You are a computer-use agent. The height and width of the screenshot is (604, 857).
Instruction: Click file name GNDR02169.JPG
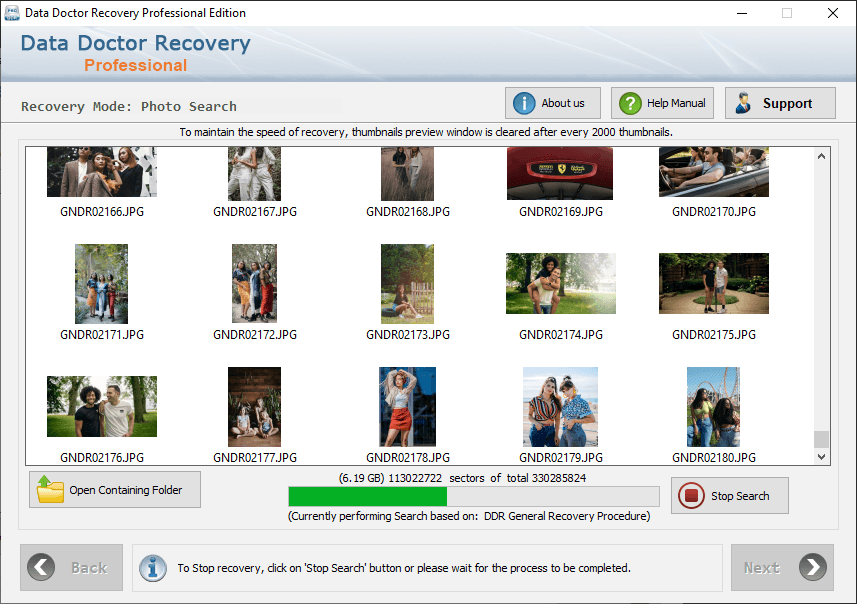(561, 212)
